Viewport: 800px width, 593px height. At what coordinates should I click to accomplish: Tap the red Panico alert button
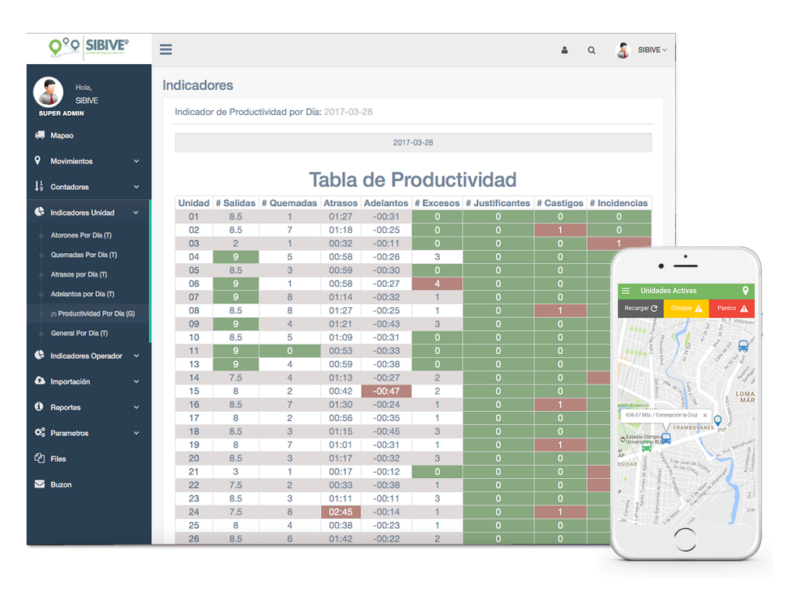pyautogui.click(x=732, y=308)
